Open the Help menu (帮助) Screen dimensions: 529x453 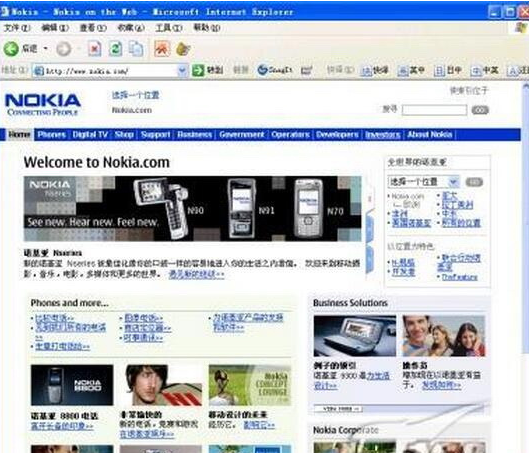click(207, 28)
